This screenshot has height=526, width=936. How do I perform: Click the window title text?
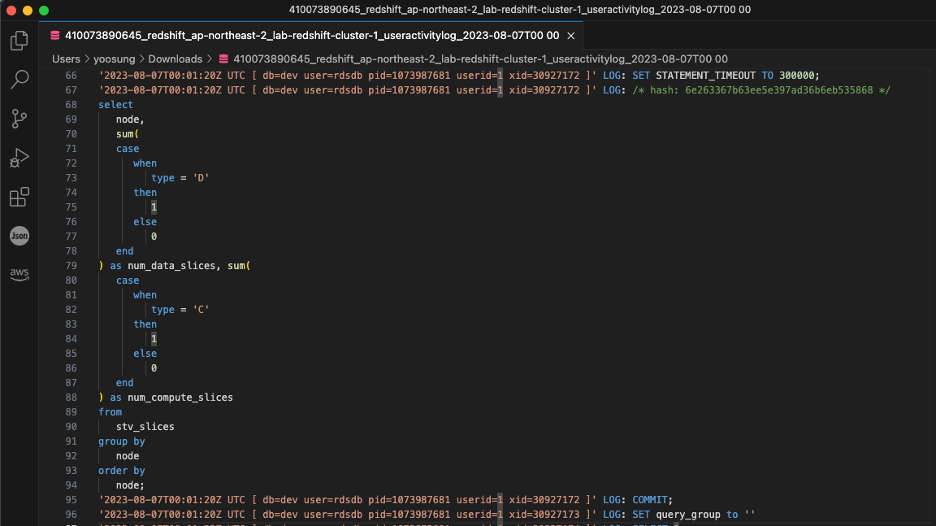[520, 10]
